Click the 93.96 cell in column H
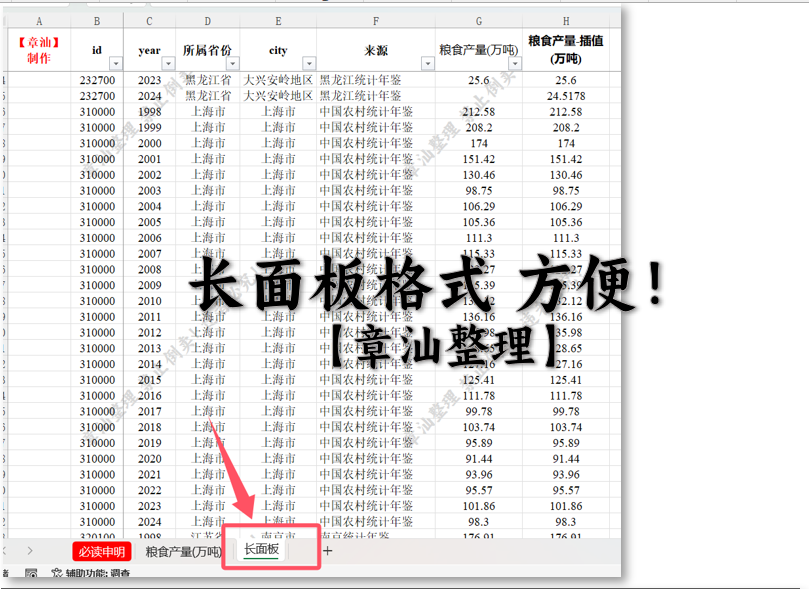The image size is (809, 589). [x=566, y=475]
